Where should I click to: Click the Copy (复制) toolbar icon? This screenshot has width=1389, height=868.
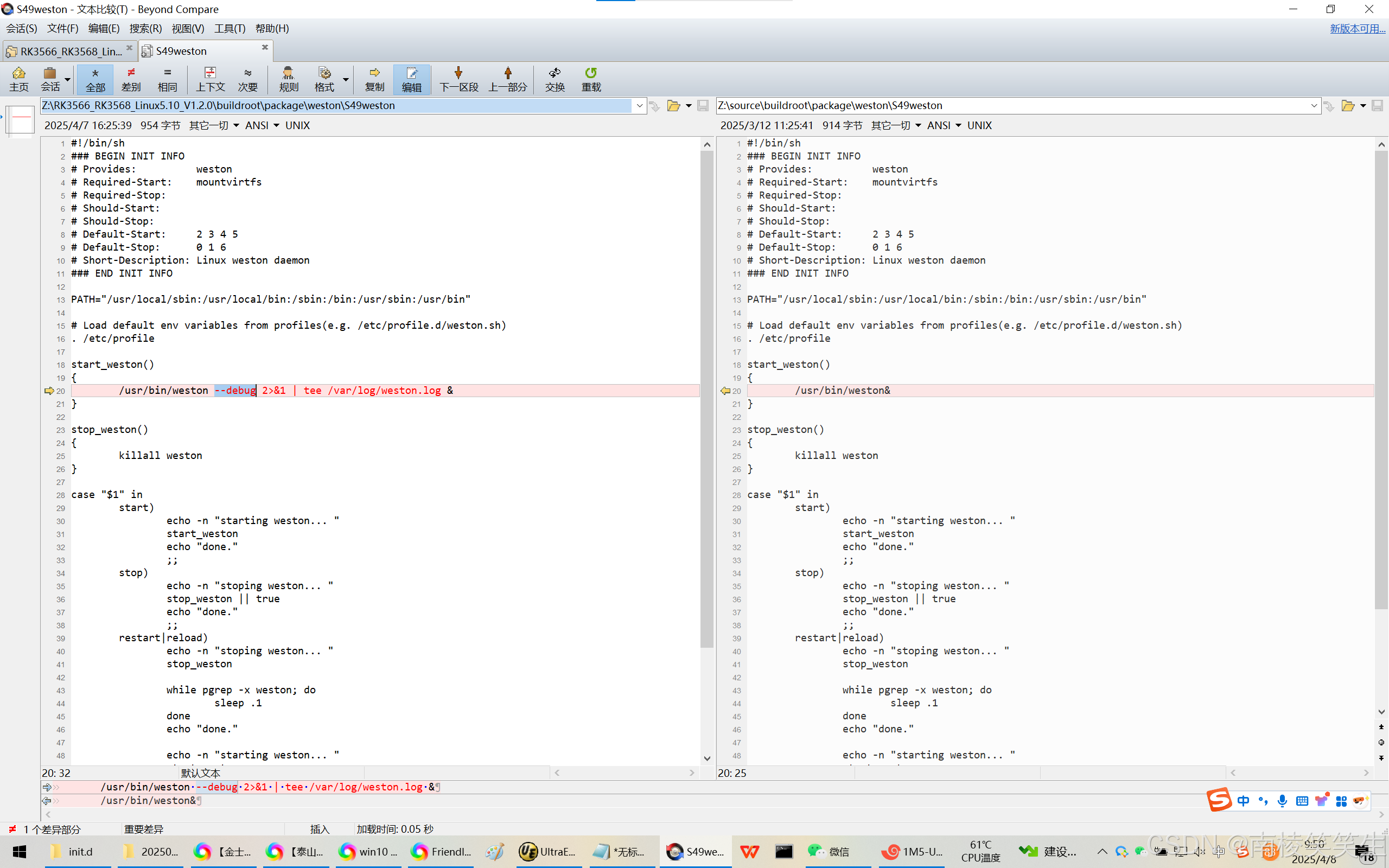point(374,79)
